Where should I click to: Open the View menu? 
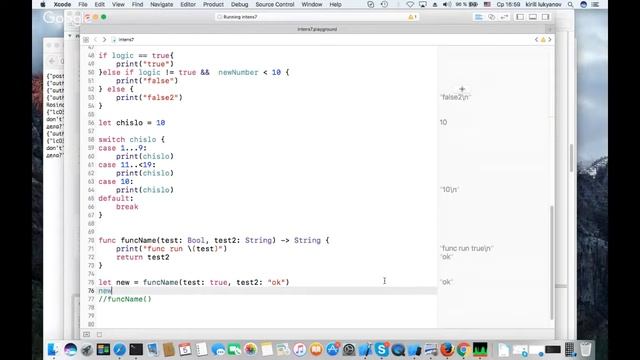pos(118,4)
